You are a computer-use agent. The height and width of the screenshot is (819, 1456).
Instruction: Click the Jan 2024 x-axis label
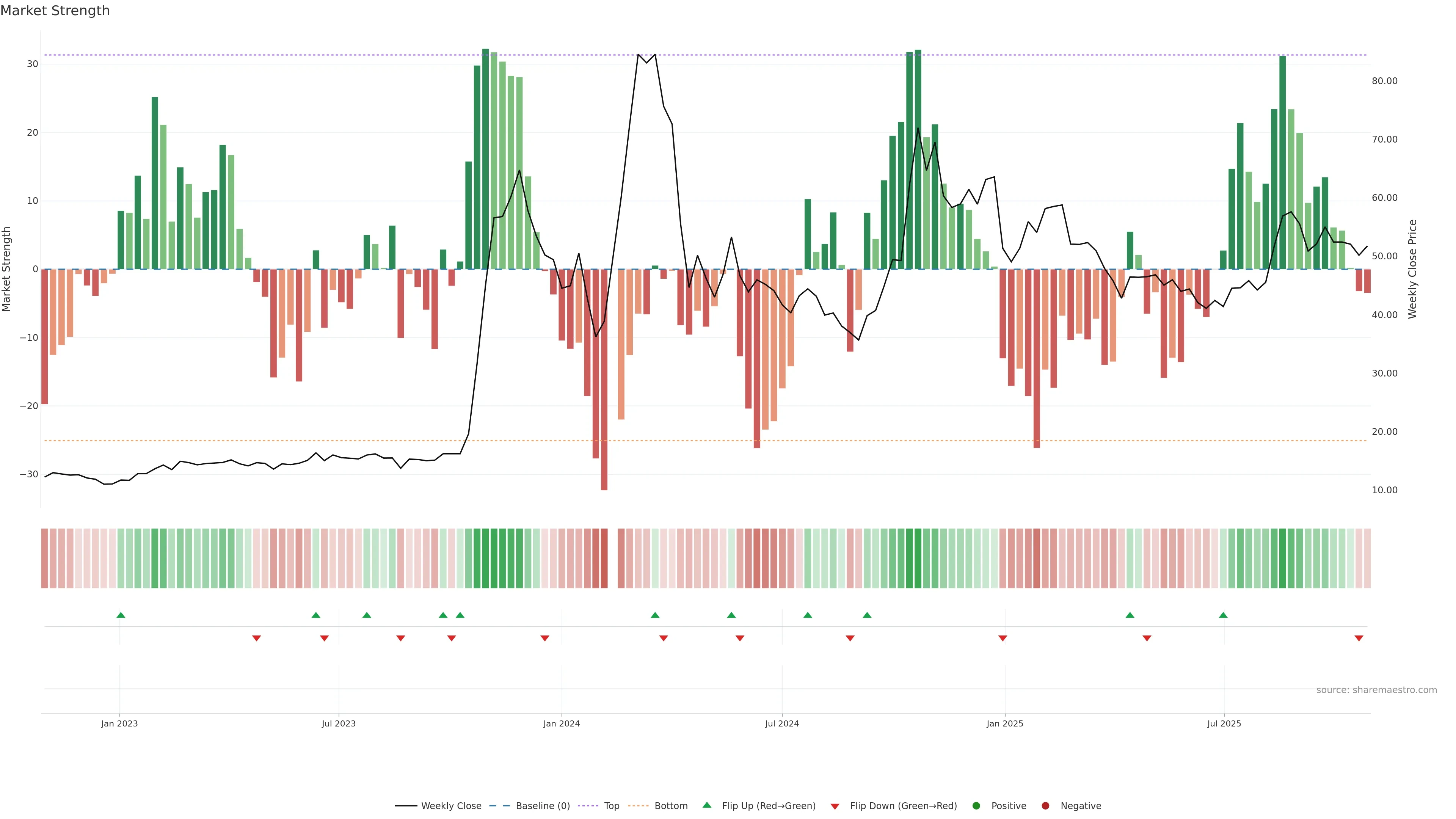561,723
